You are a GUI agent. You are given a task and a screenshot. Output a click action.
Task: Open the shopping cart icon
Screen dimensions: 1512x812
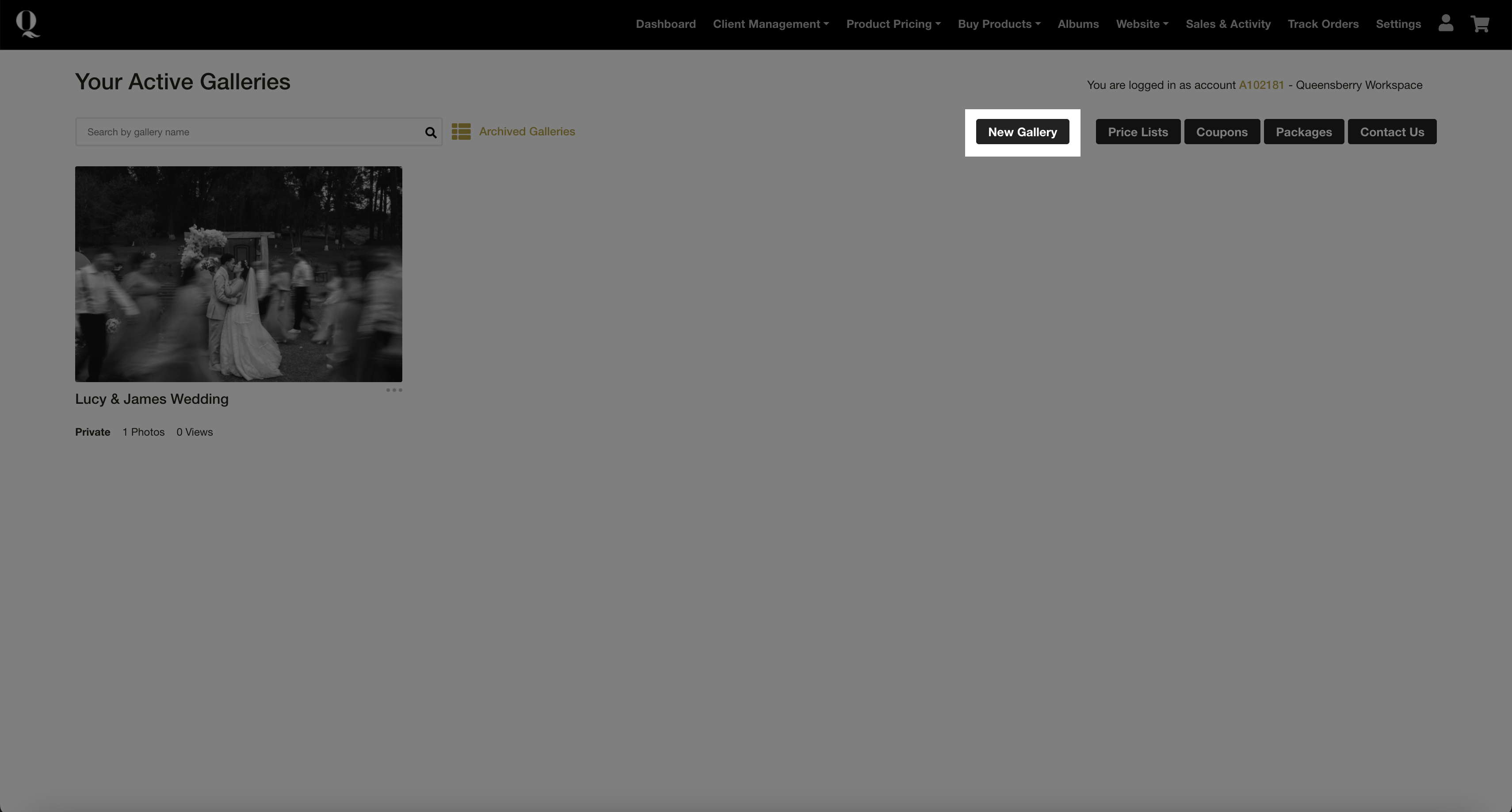click(x=1480, y=24)
